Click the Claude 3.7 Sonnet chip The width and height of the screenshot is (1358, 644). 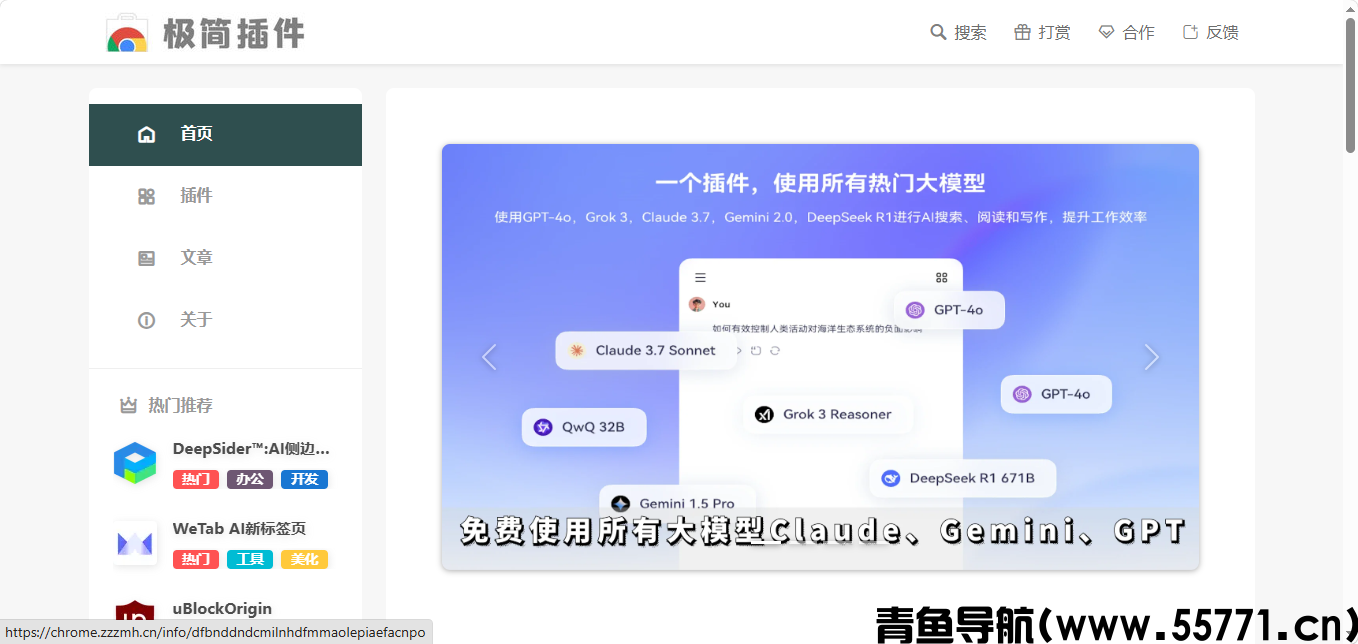click(x=645, y=350)
